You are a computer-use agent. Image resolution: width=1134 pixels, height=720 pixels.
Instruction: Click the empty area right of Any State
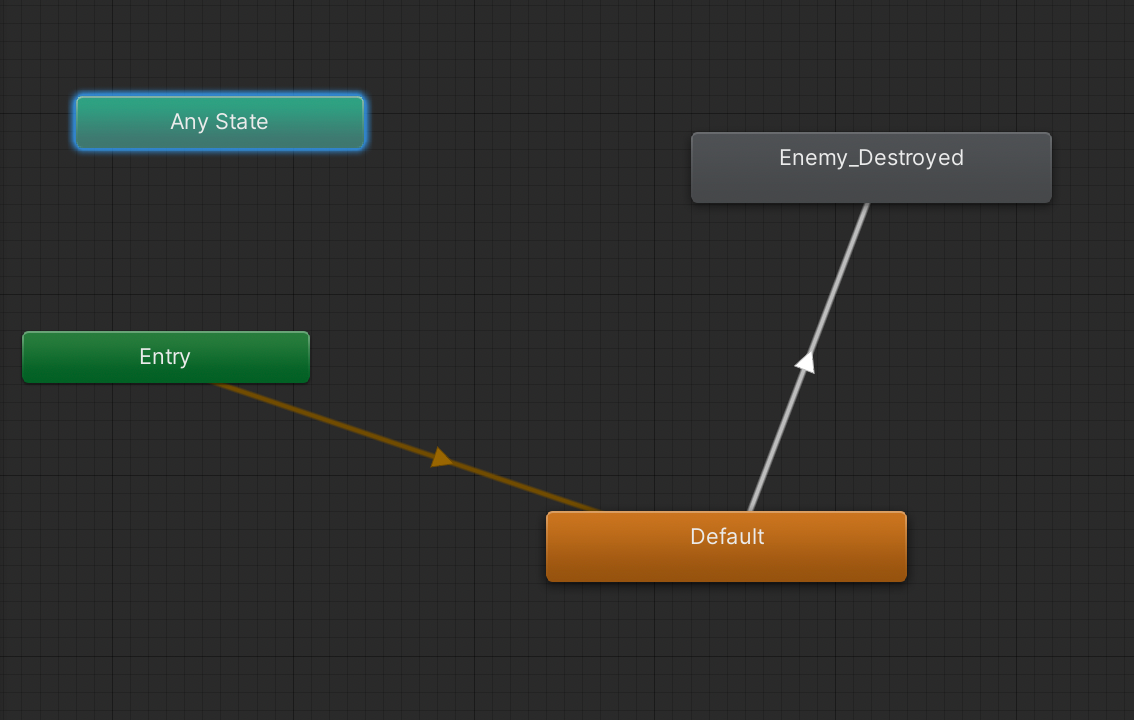pos(500,122)
